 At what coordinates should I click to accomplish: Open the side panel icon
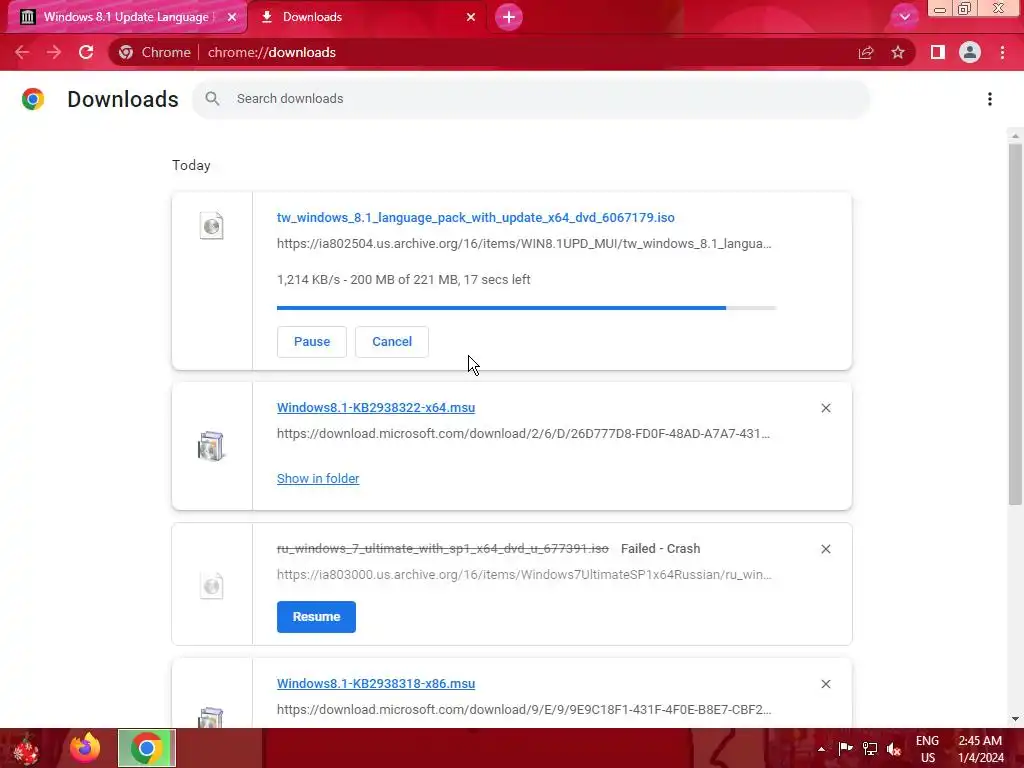point(938,52)
